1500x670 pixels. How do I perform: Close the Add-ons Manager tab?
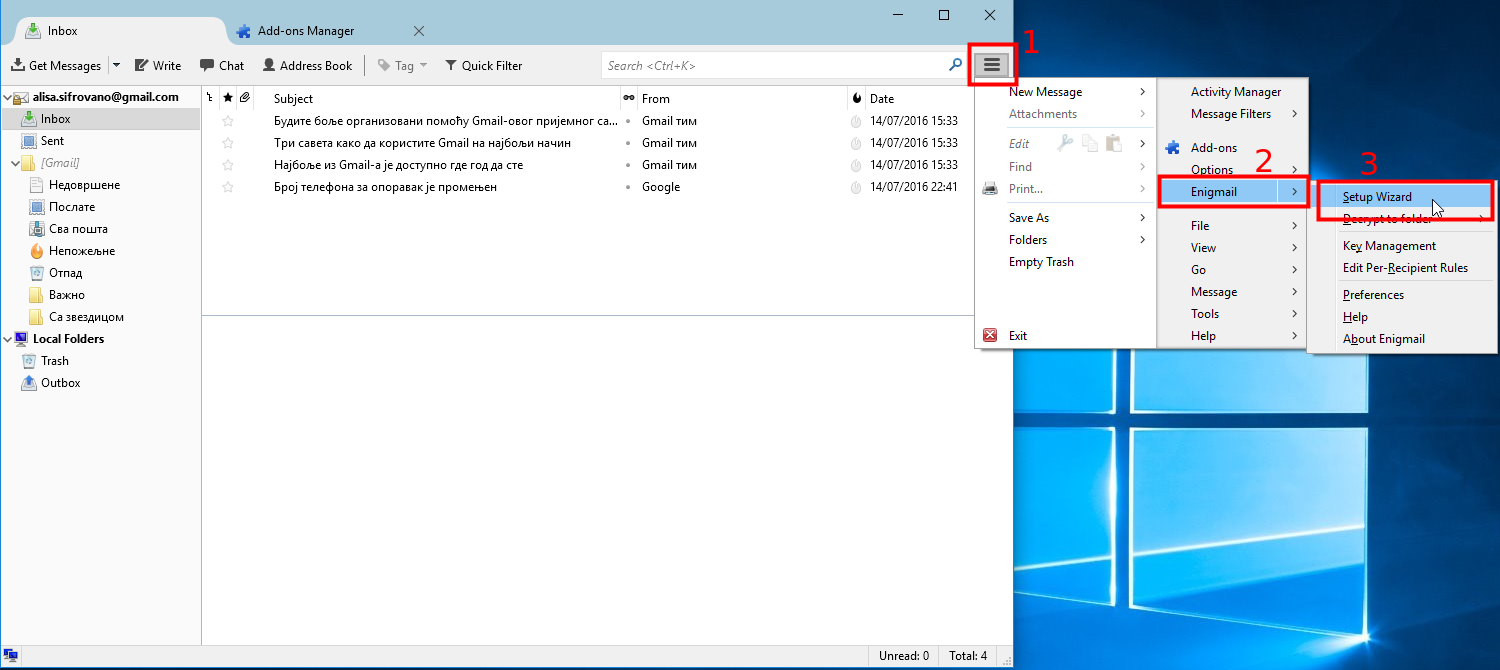tap(419, 31)
